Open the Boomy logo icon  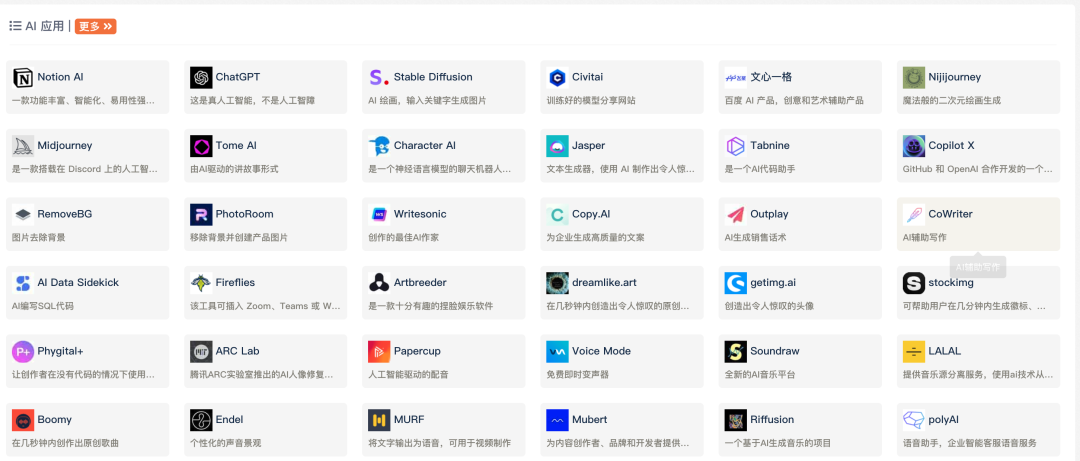pyautogui.click(x=23, y=420)
